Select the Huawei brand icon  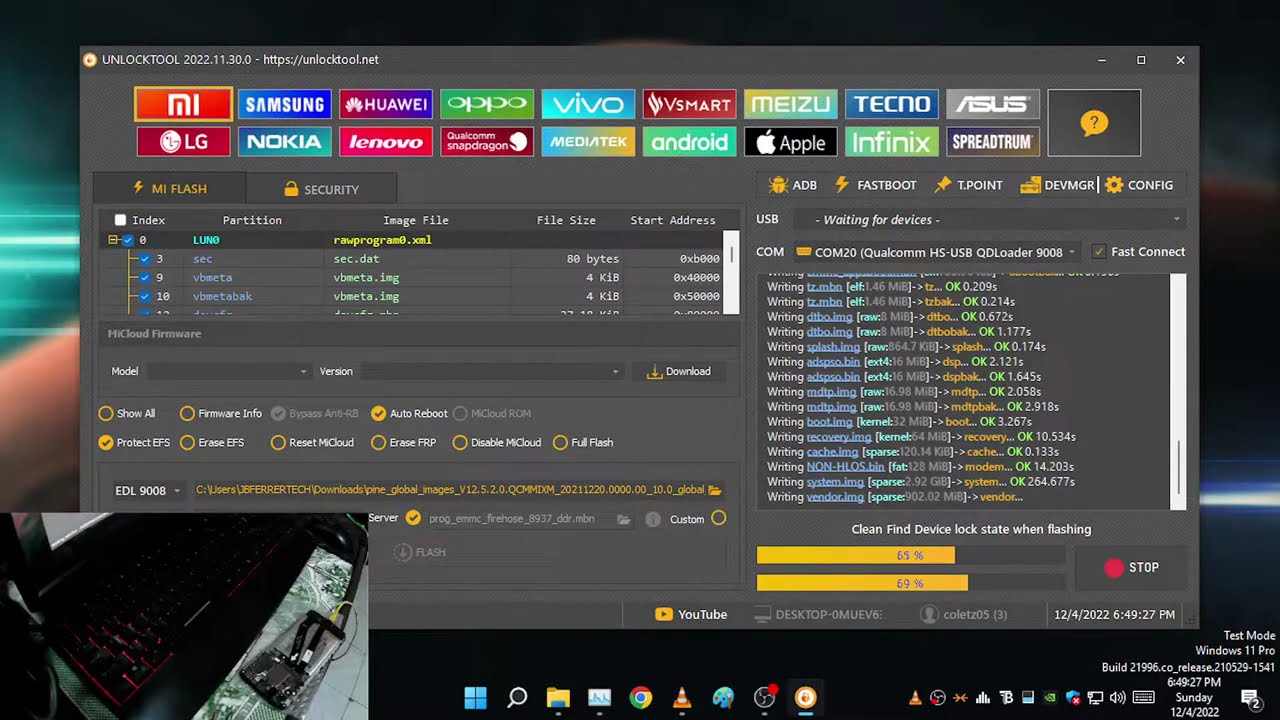pyautogui.click(x=386, y=104)
